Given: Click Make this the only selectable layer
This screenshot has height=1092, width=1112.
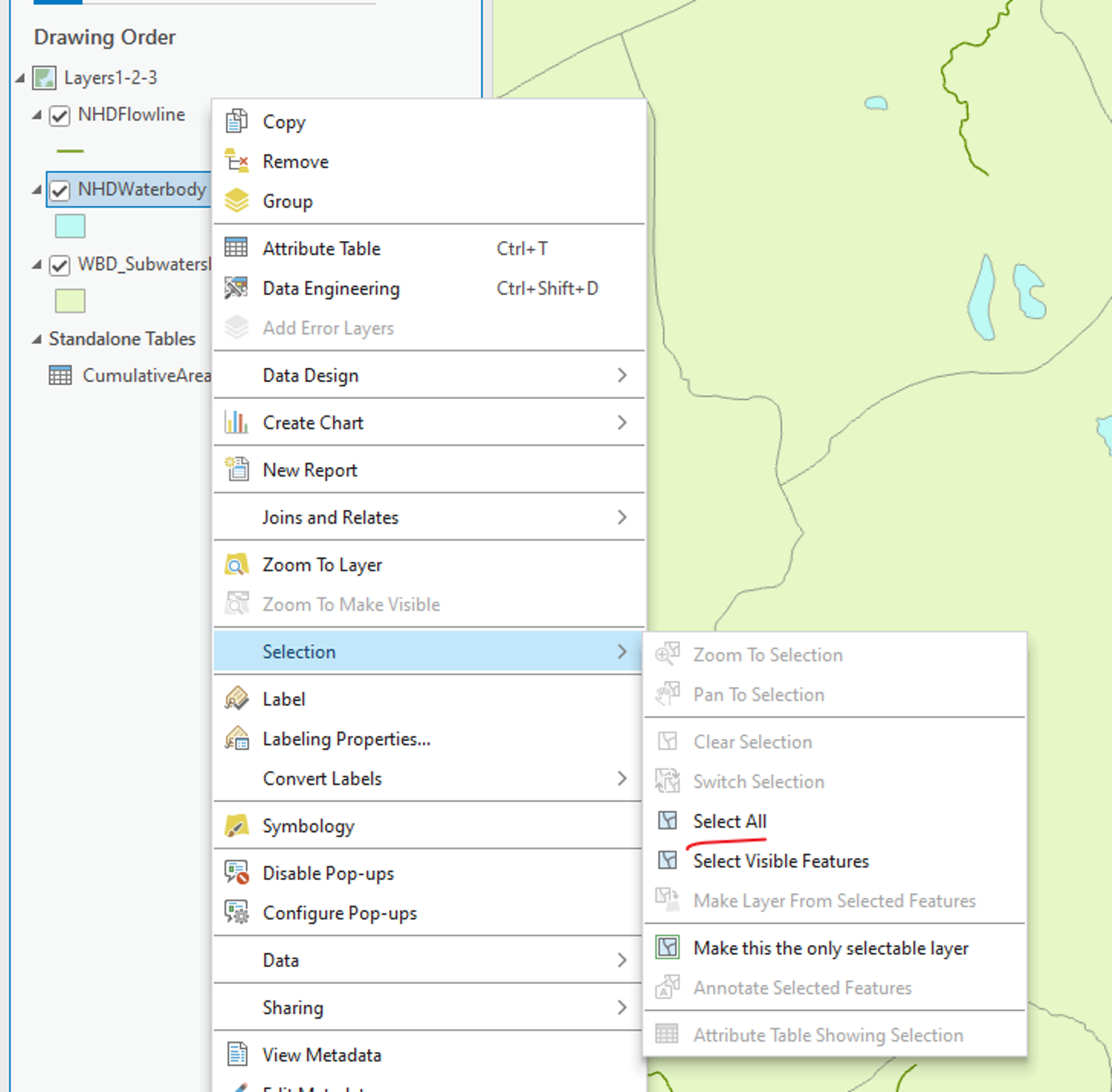Looking at the screenshot, I should [831, 947].
